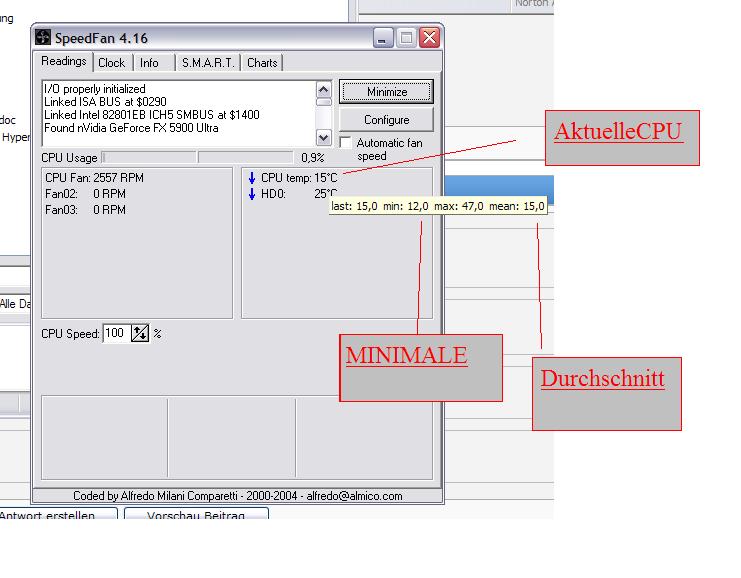Open the Configure dialog
Screen dimensions: 741x578
point(387,120)
